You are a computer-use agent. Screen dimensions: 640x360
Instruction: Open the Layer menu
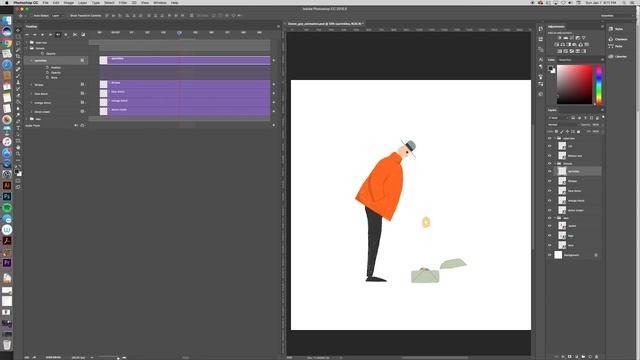(82, 3)
